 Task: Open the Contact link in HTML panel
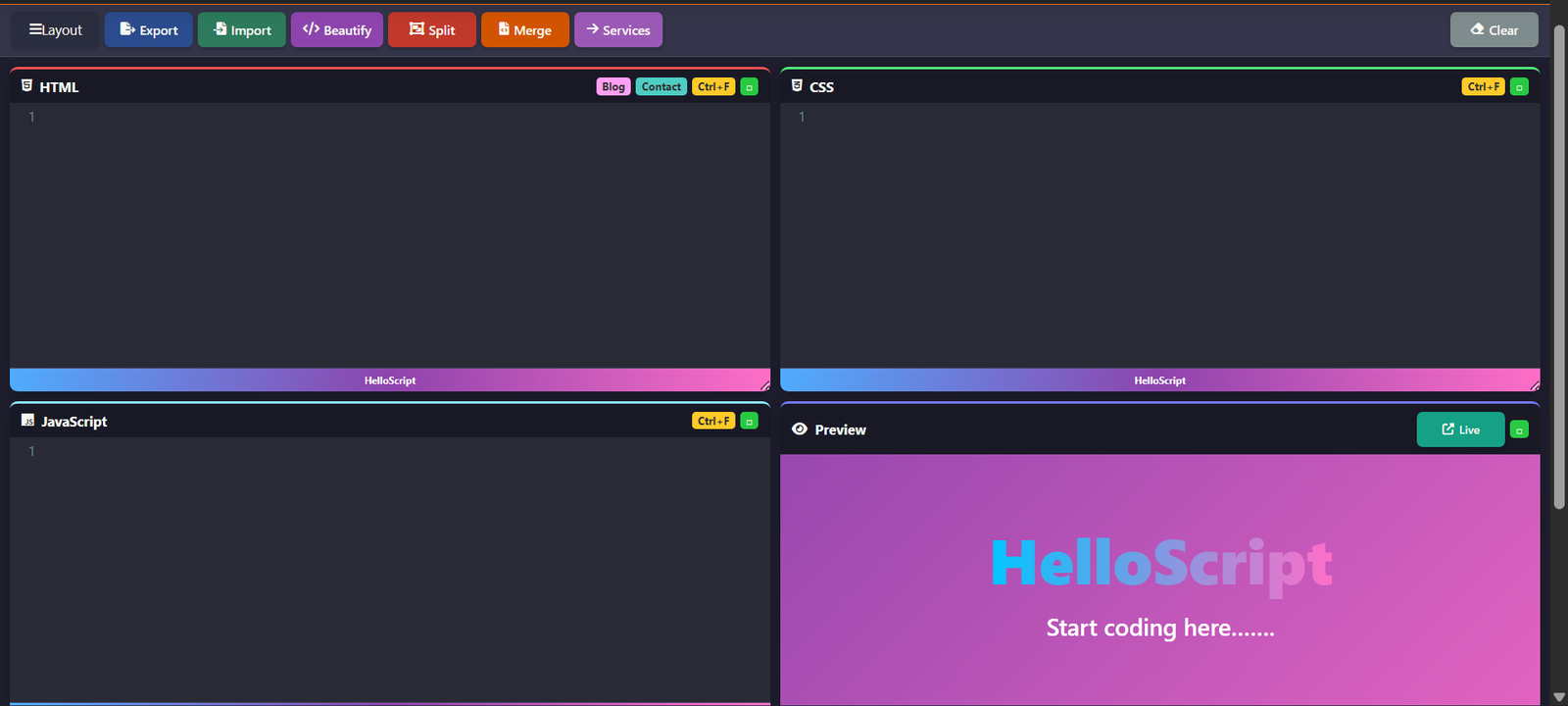(661, 86)
